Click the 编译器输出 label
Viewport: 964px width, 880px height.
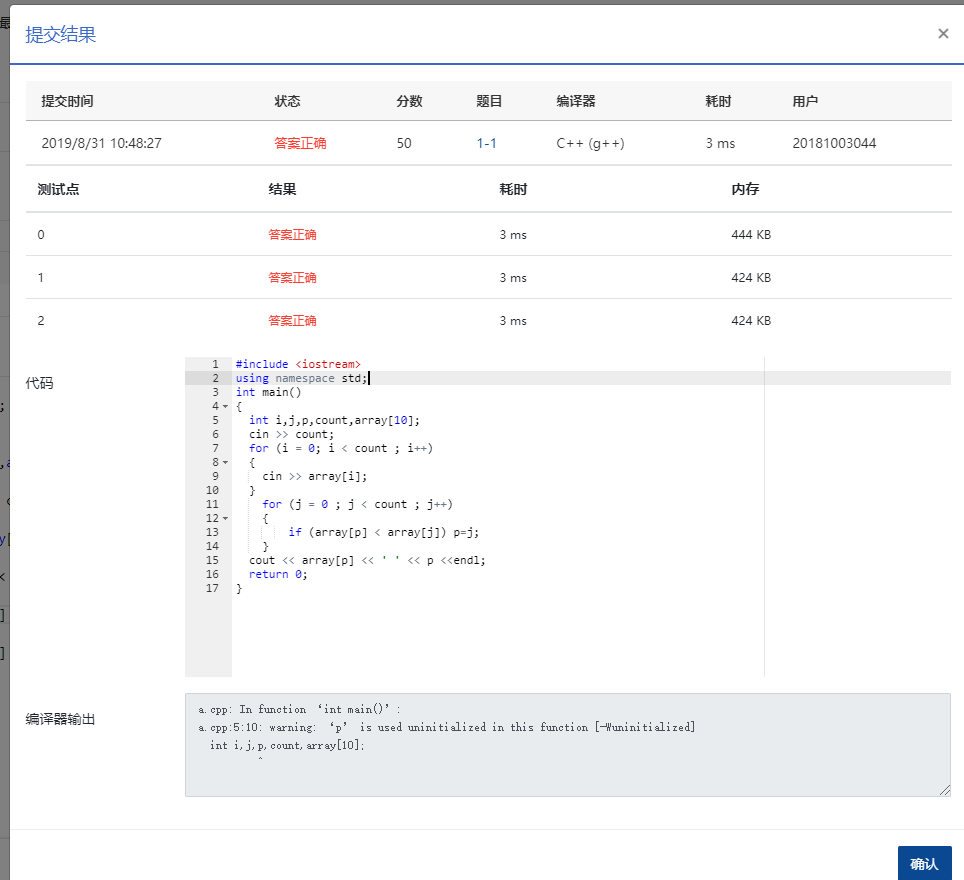[x=60, y=719]
